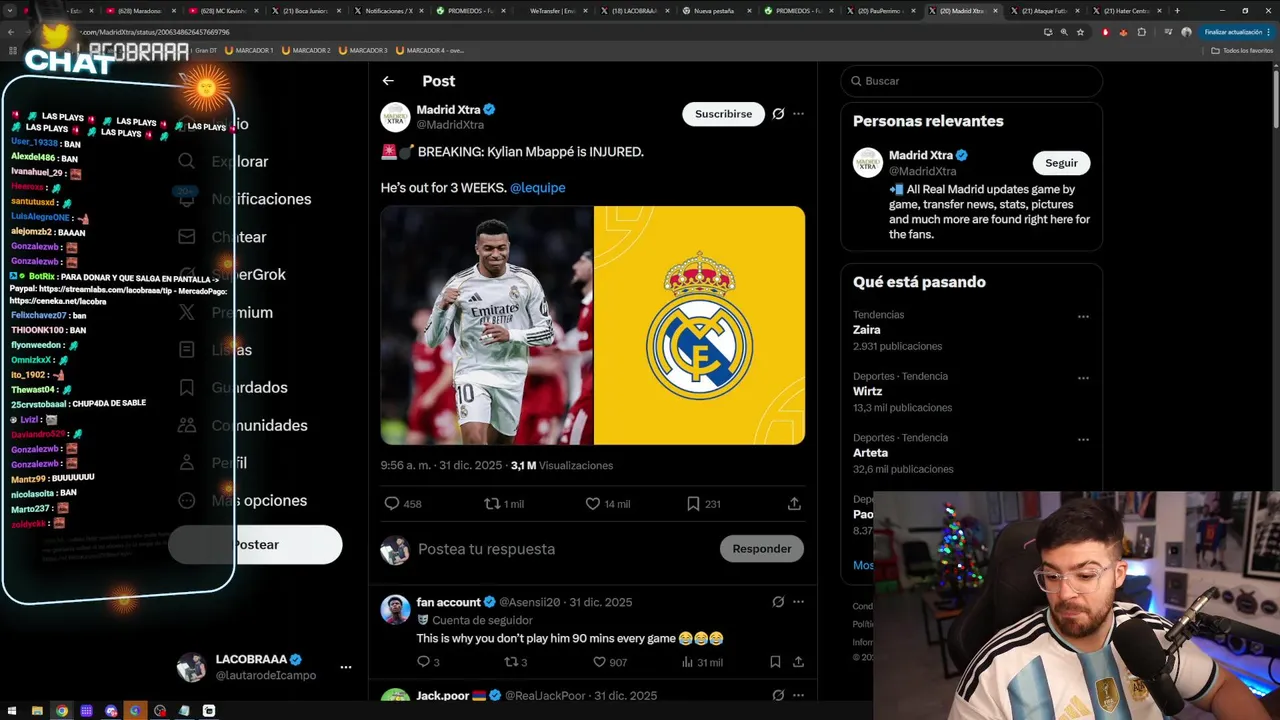The width and height of the screenshot is (1280, 720).
Task: Open the Real Madrid crest image
Action: (700, 325)
